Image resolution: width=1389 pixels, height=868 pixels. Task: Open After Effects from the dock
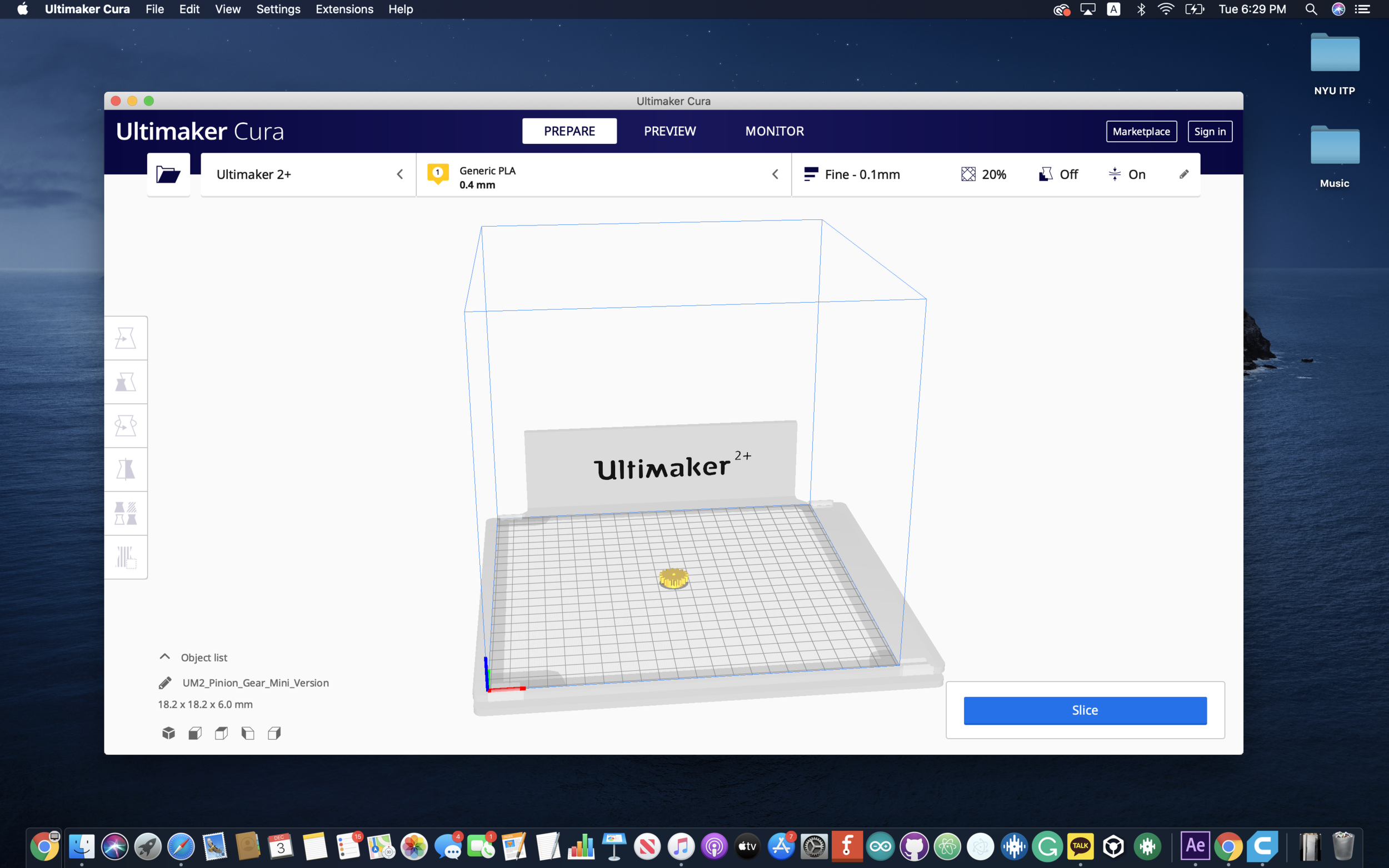pos(1196,846)
